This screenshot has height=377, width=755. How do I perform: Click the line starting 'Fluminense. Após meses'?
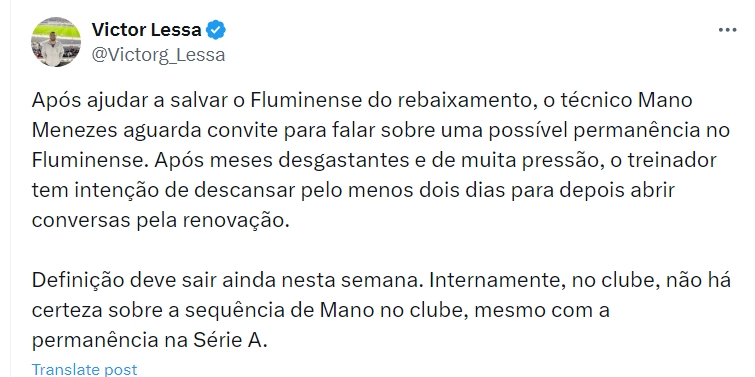click(x=374, y=160)
